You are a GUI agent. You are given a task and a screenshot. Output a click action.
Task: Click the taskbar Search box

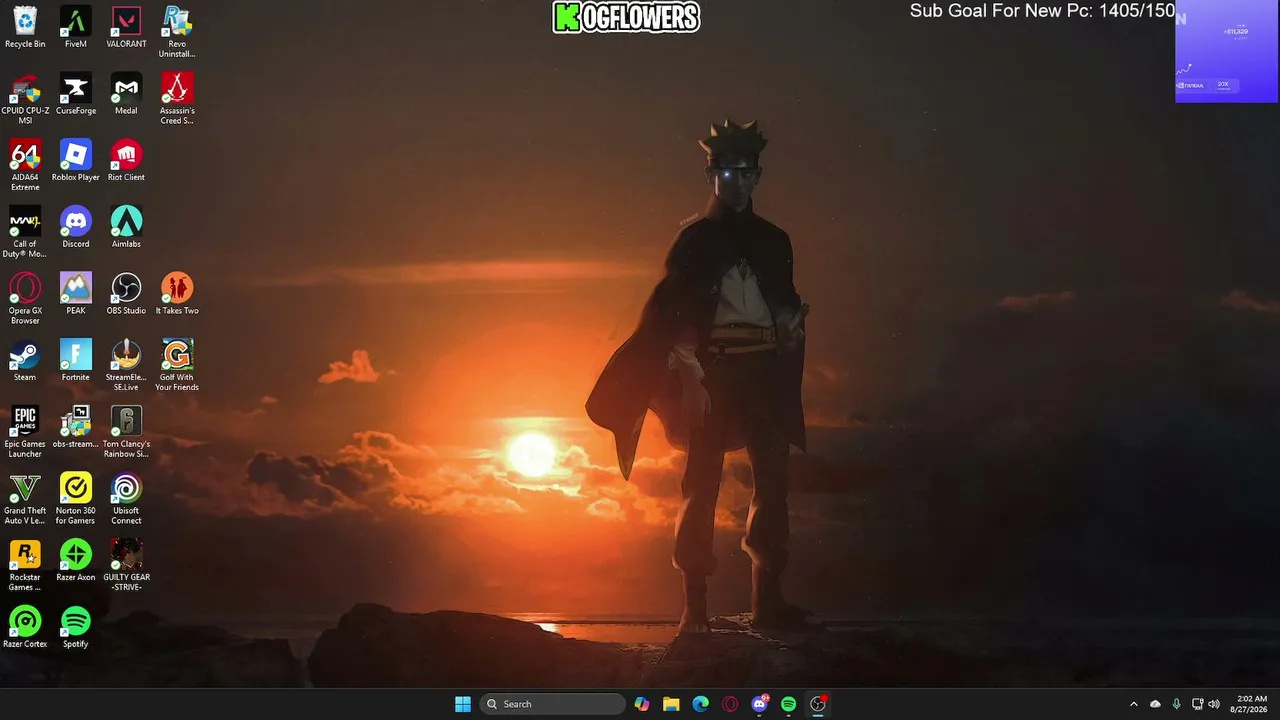tap(553, 704)
